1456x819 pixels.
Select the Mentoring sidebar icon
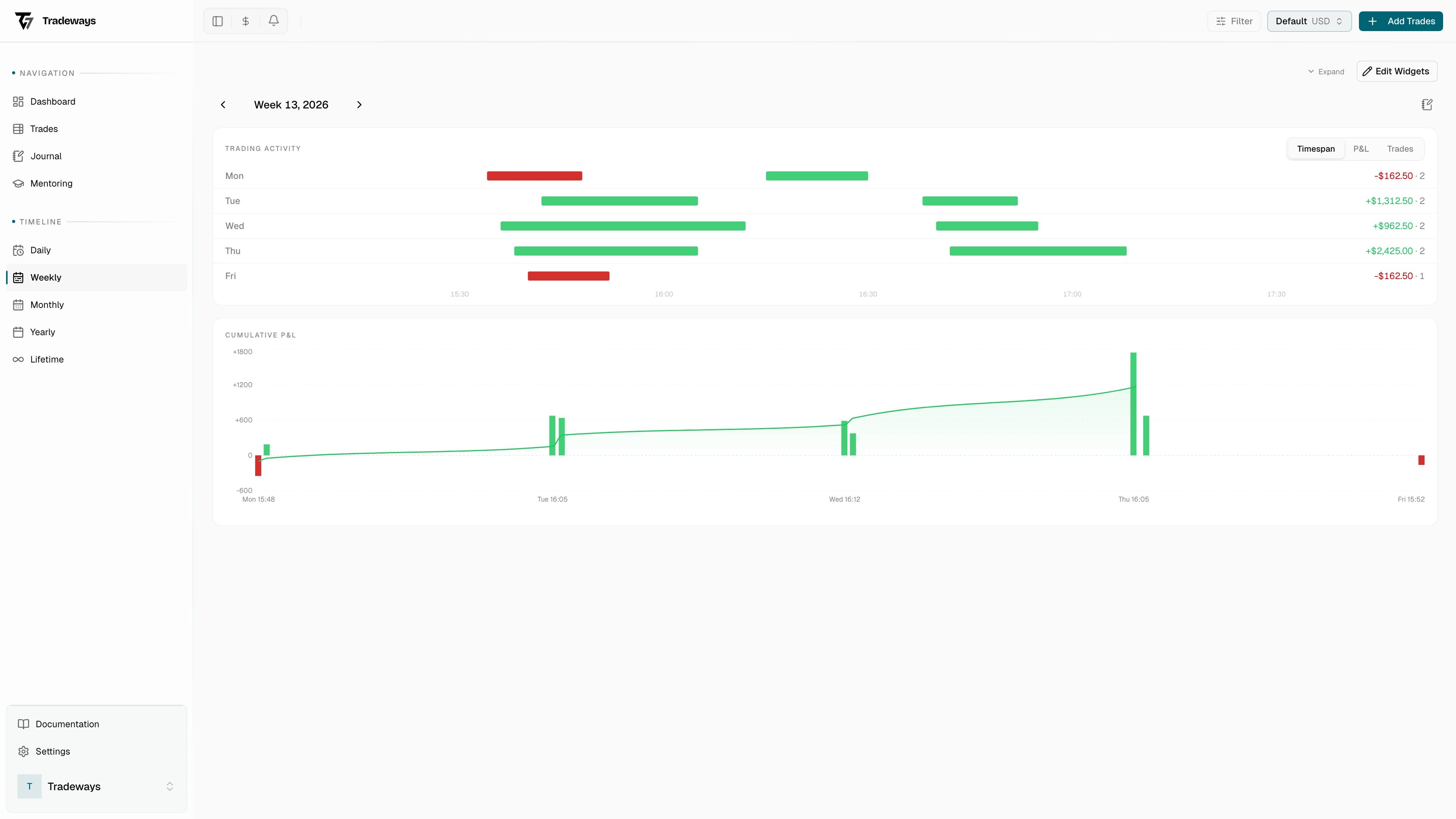click(x=19, y=183)
